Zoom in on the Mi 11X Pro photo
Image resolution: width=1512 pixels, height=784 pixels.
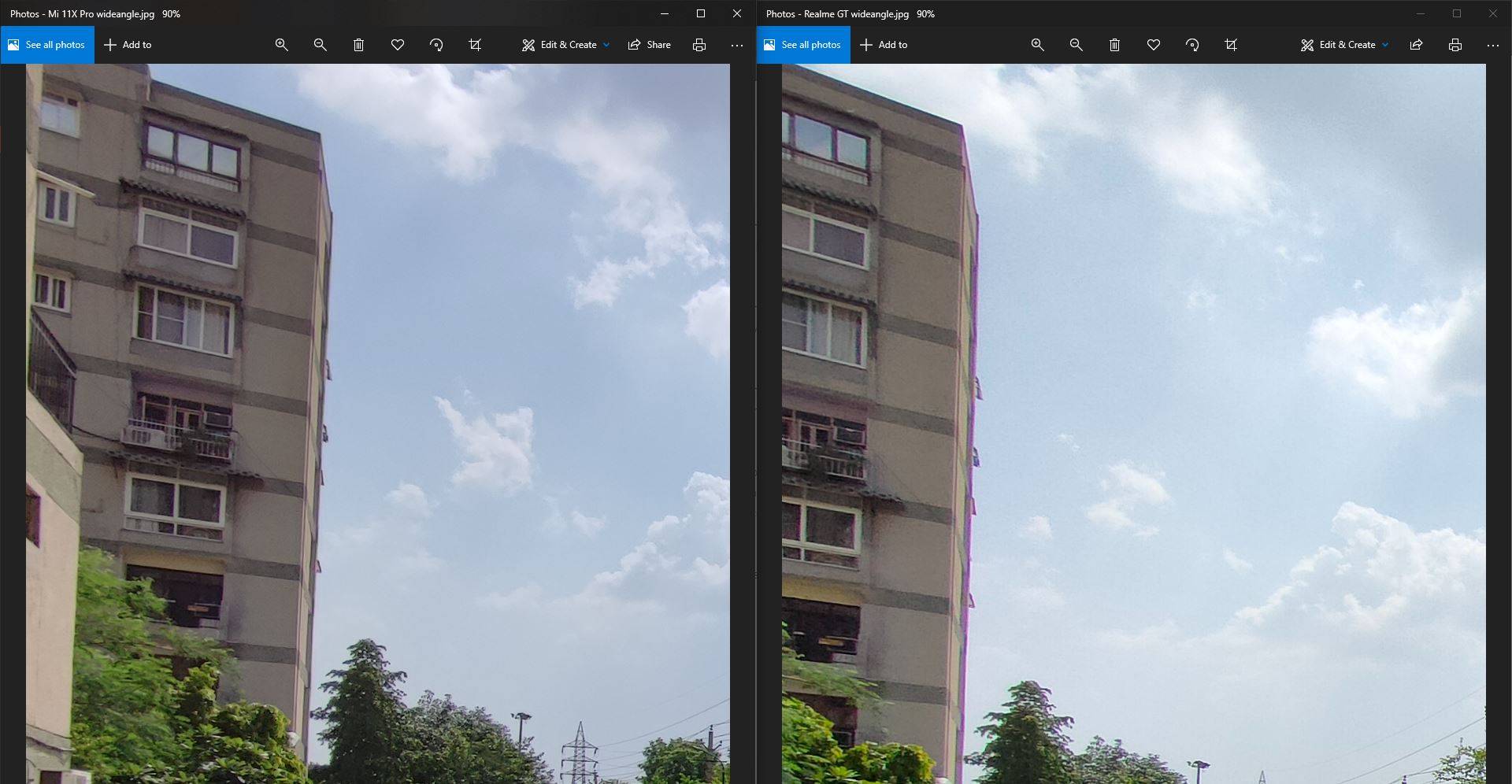(x=281, y=45)
